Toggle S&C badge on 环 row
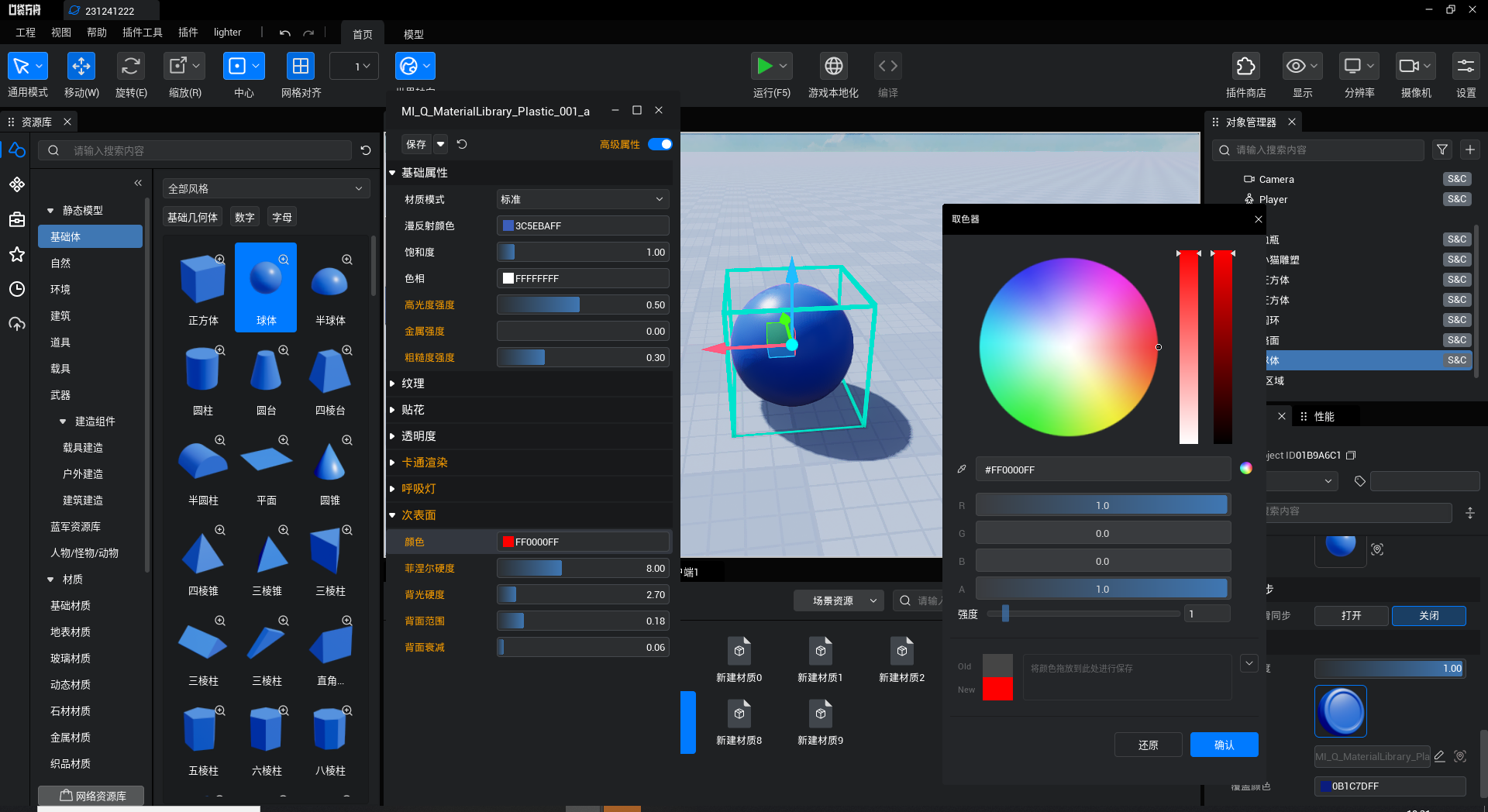The height and width of the screenshot is (812, 1488). (1457, 320)
